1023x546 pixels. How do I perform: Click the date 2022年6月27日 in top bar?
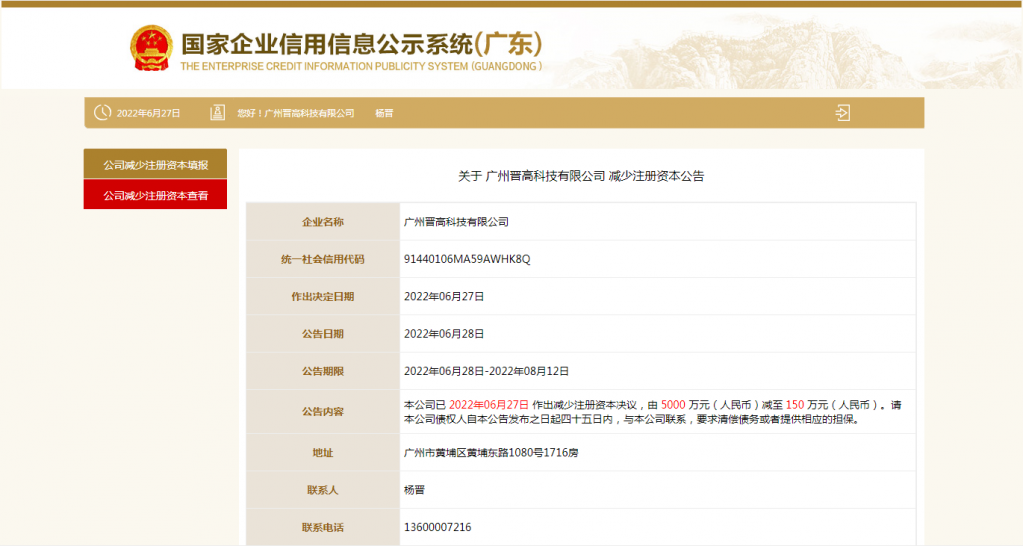(x=148, y=114)
